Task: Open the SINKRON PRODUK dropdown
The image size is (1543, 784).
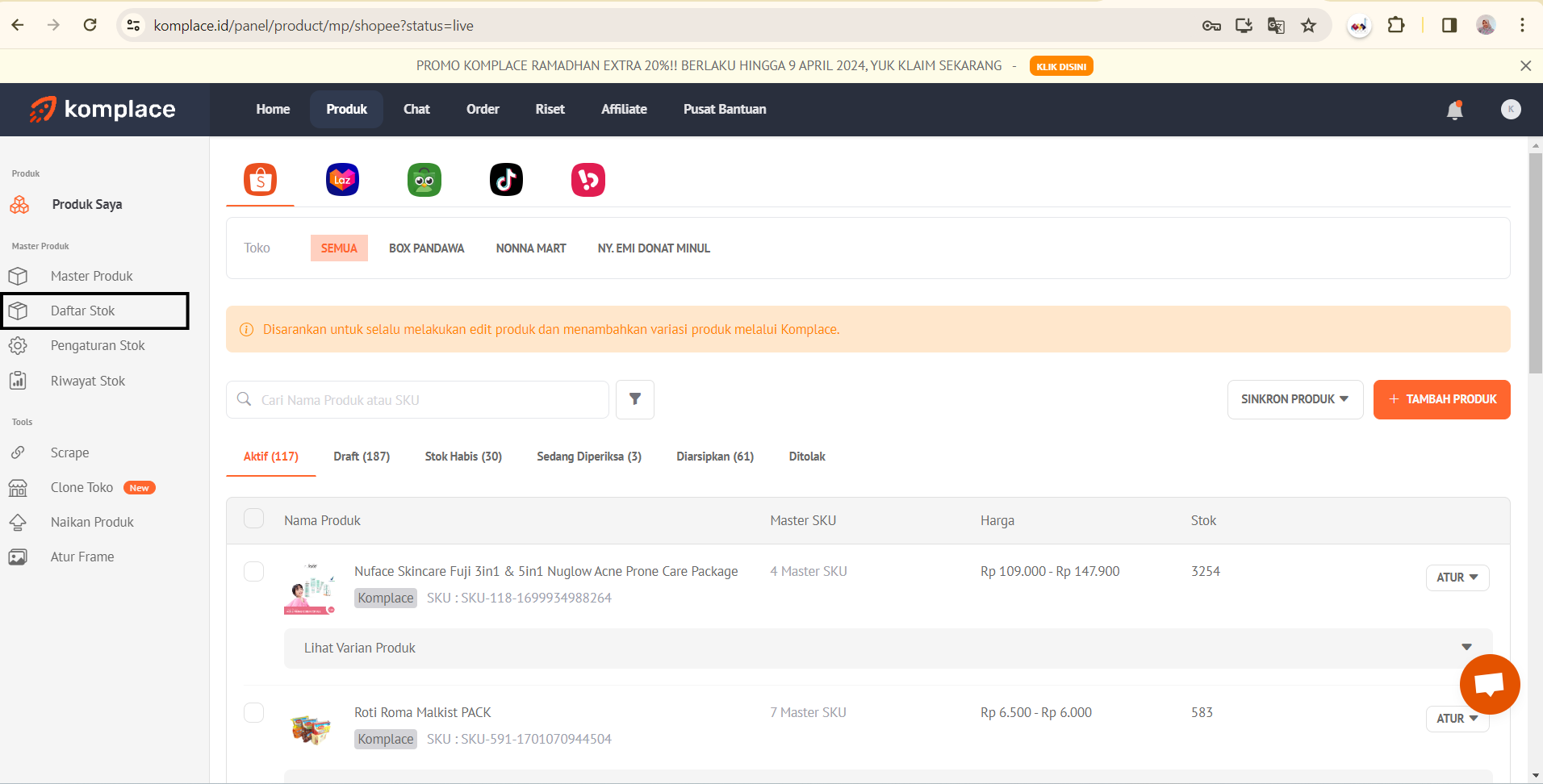Action: 1295,399
